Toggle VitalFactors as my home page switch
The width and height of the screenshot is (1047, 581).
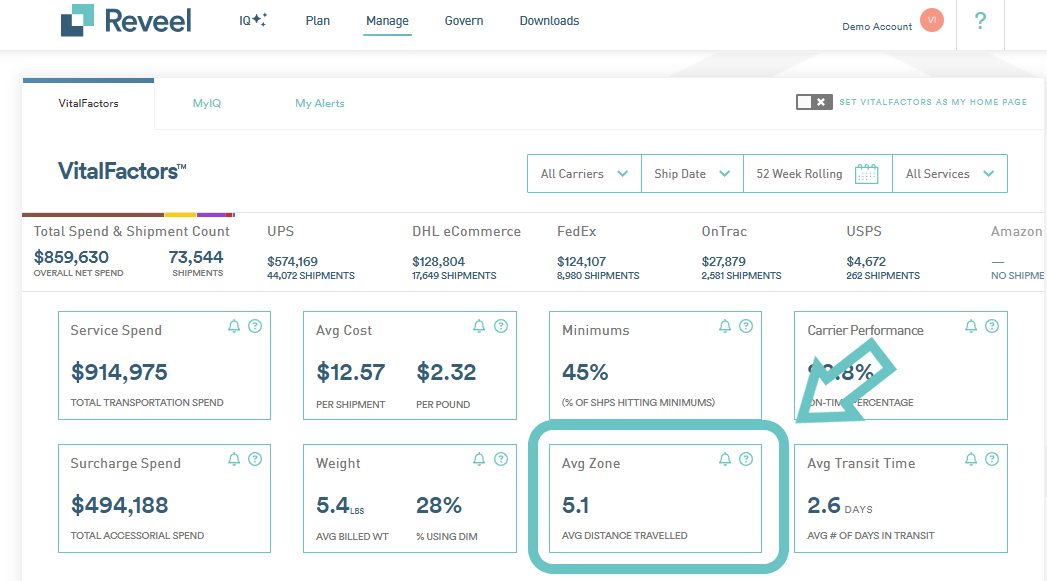coord(814,102)
